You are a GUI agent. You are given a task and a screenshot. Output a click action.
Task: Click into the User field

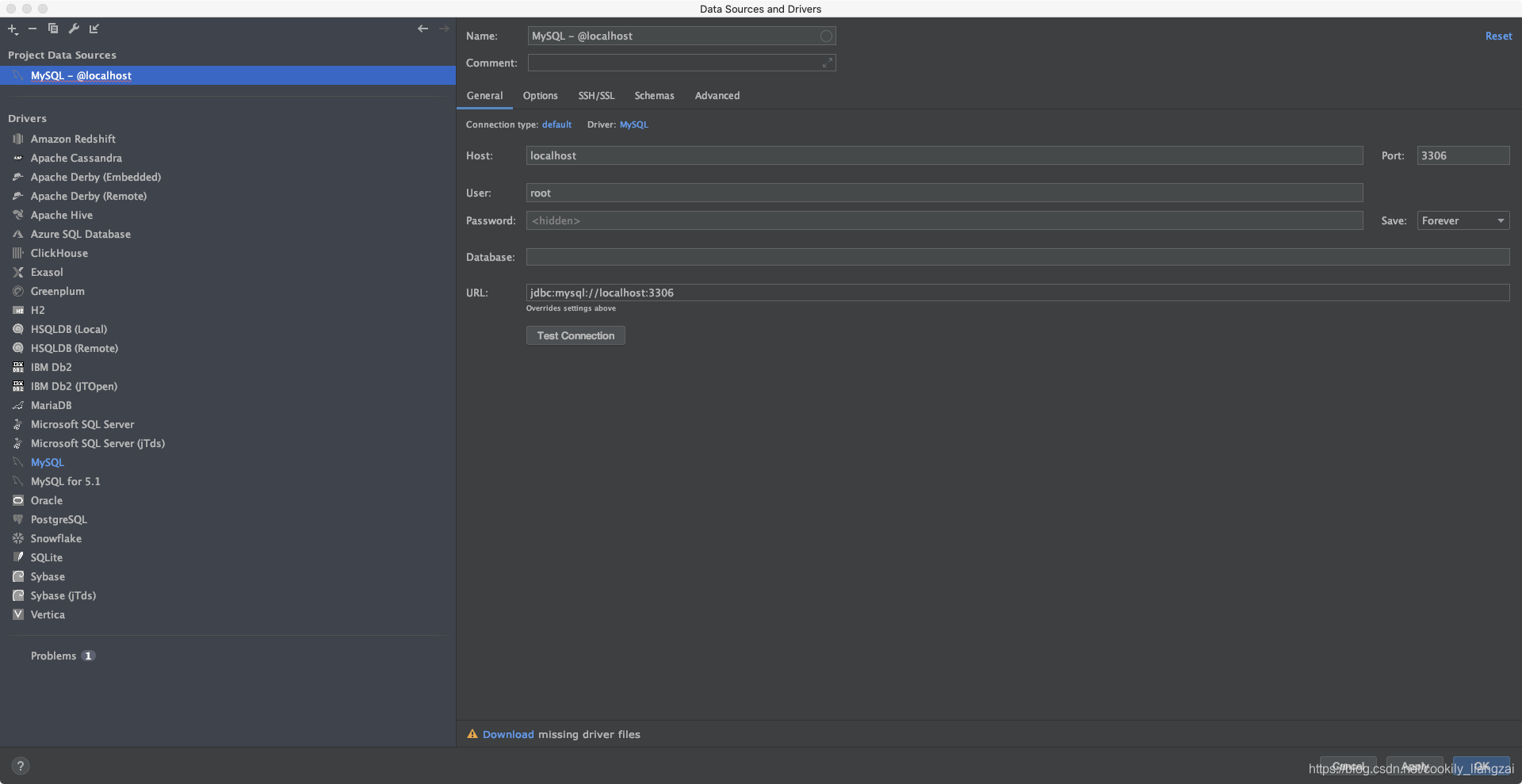(945, 193)
